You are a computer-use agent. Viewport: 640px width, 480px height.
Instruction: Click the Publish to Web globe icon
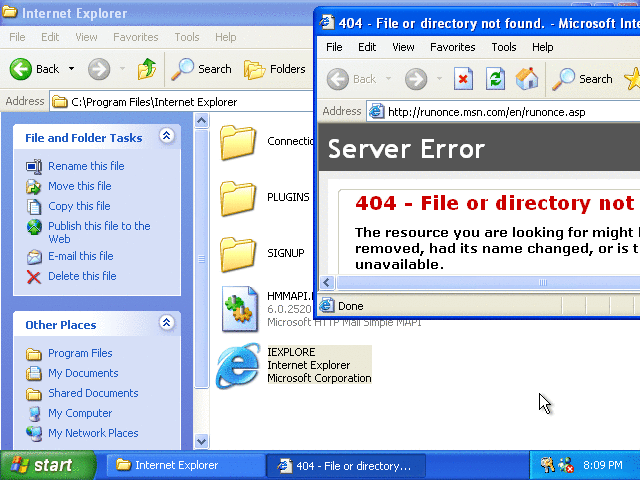(x=34, y=227)
